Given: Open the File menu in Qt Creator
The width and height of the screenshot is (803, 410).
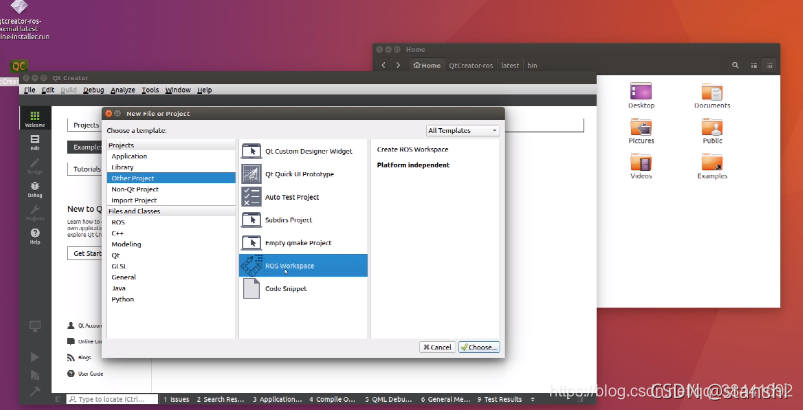Looking at the screenshot, I should [x=30, y=90].
